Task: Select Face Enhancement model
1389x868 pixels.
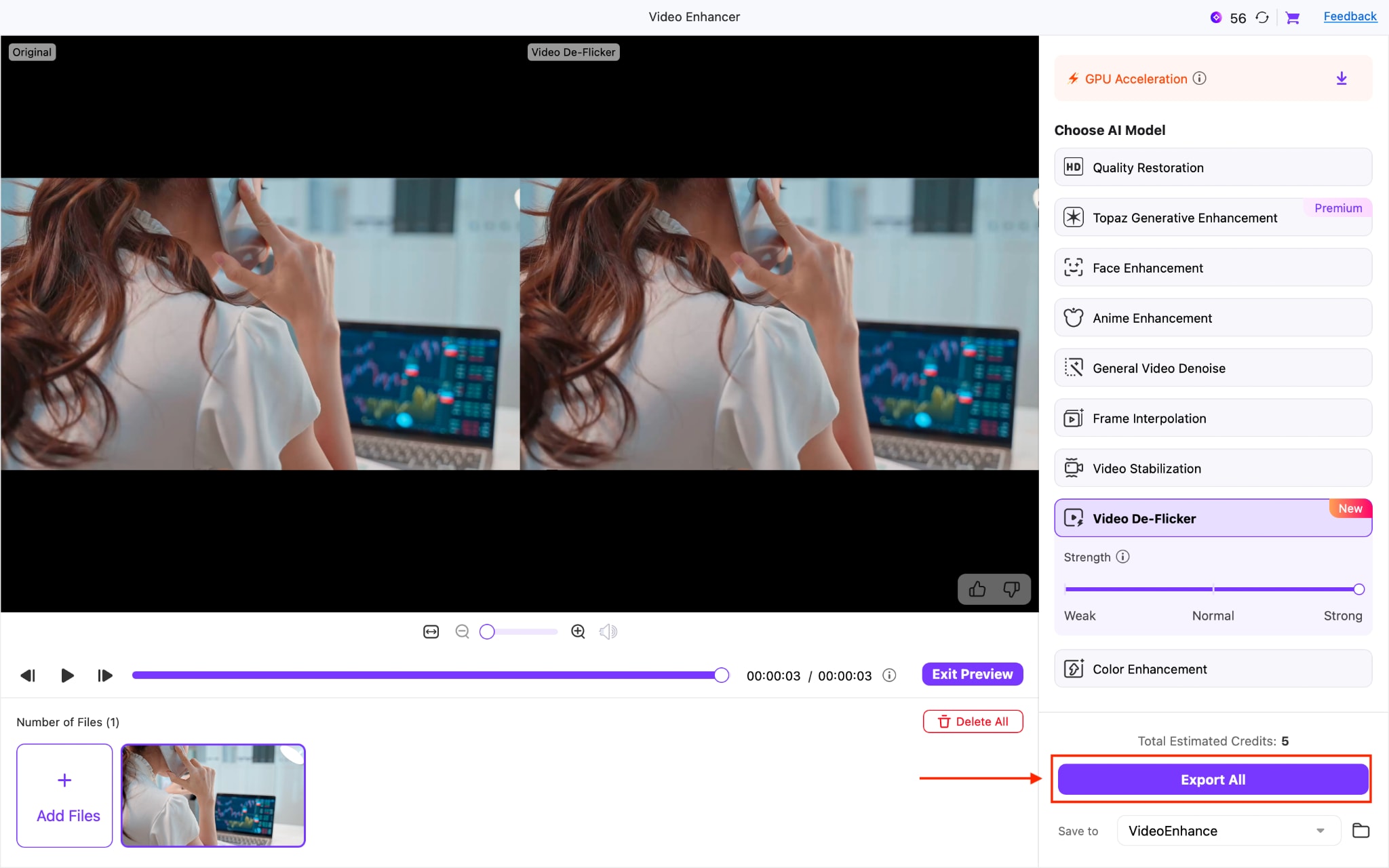Action: click(1213, 268)
